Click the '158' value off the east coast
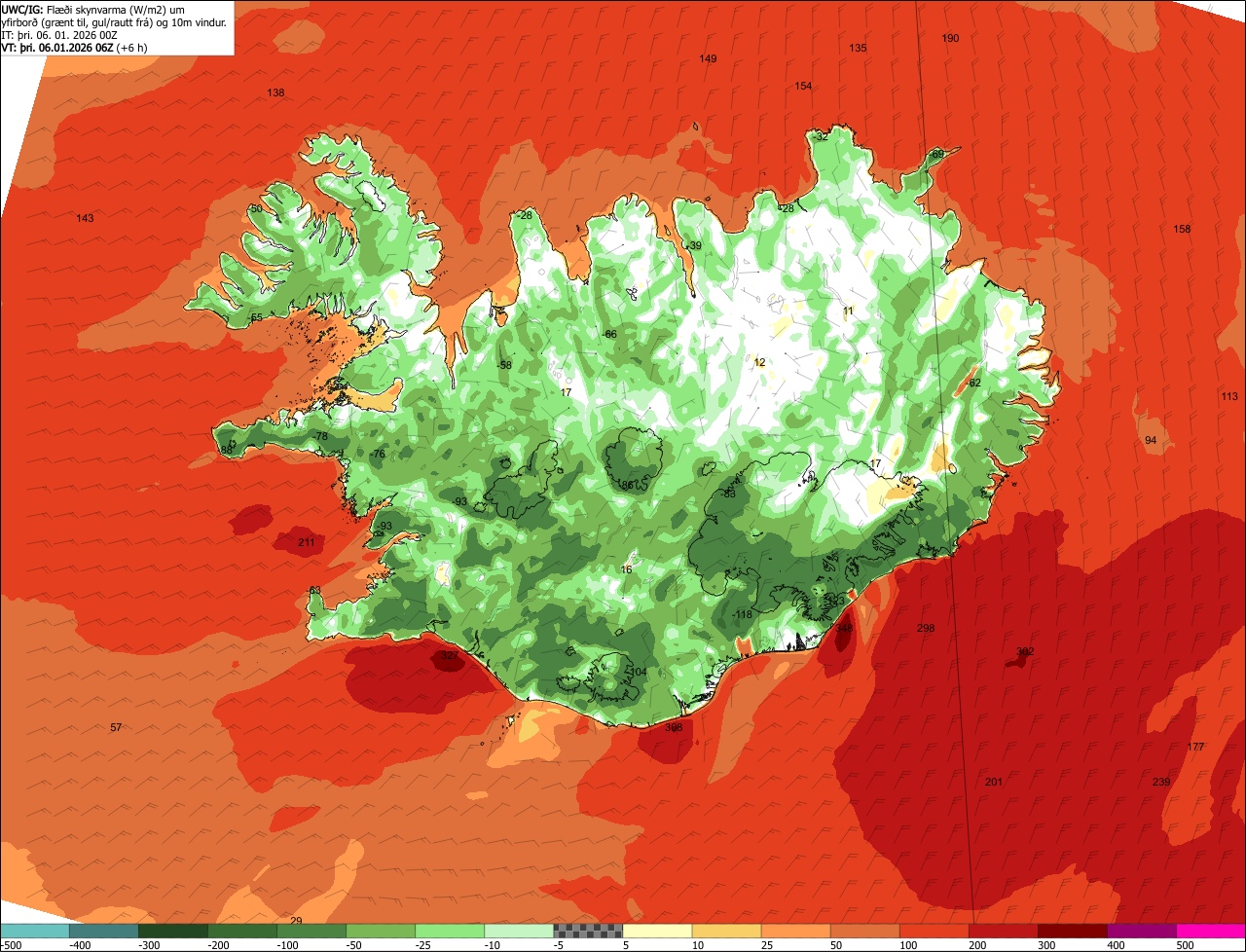1246x952 pixels. pyautogui.click(x=1182, y=229)
